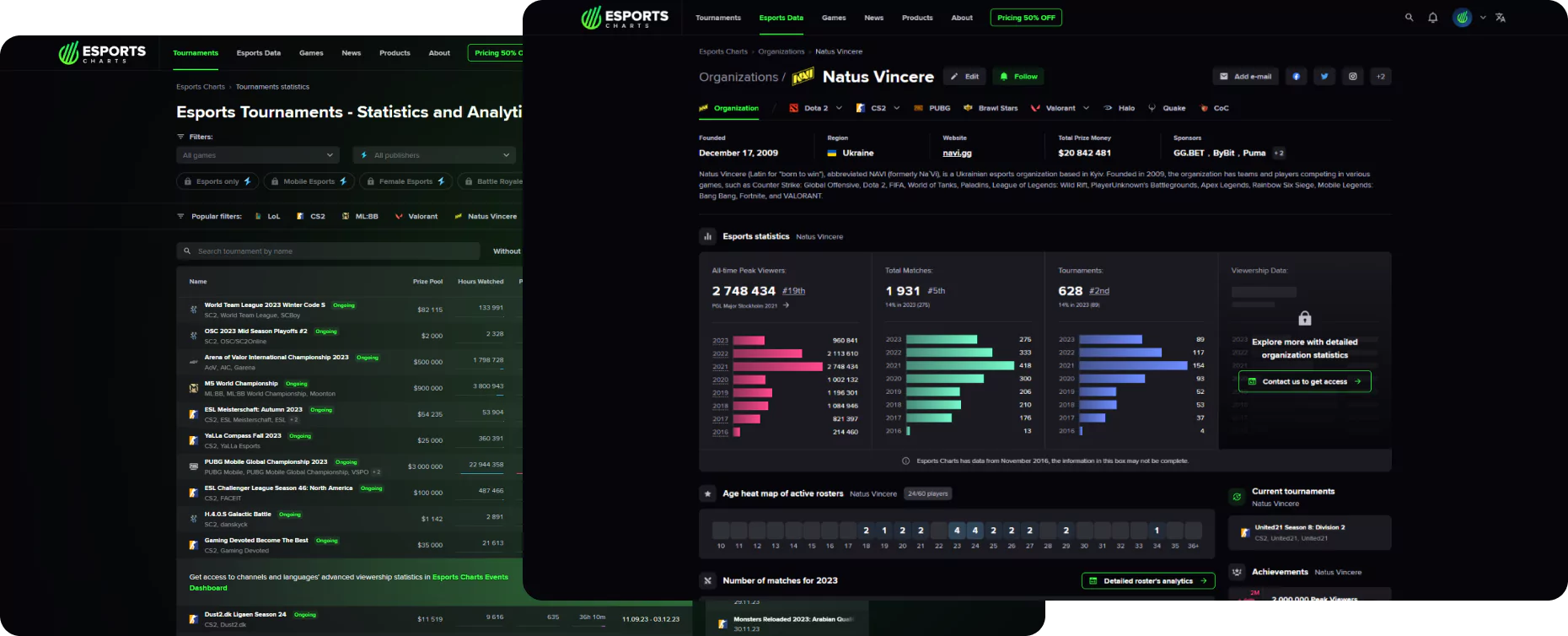Toggle the Female Esports filter
Screen dimensions: 1568x636
coord(405,181)
